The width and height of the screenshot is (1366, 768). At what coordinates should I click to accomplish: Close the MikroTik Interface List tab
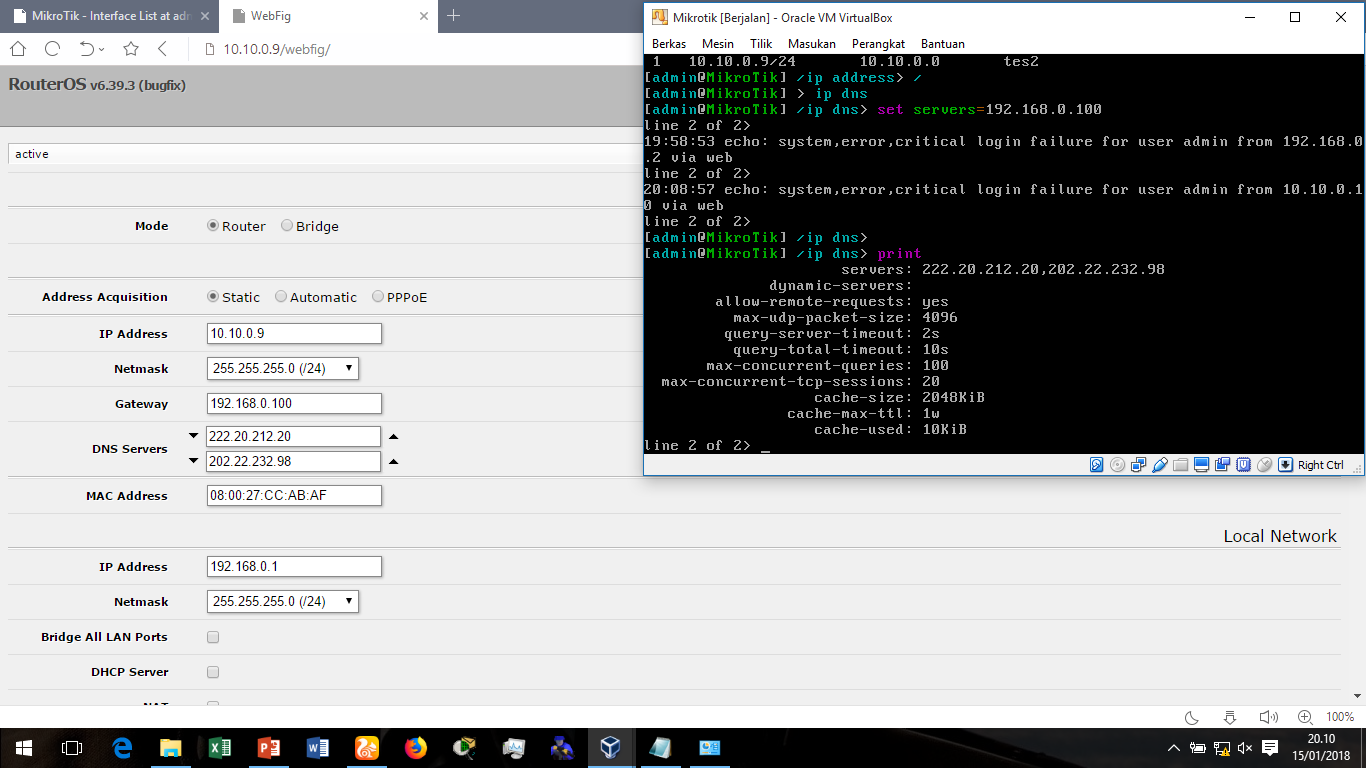[x=204, y=16]
